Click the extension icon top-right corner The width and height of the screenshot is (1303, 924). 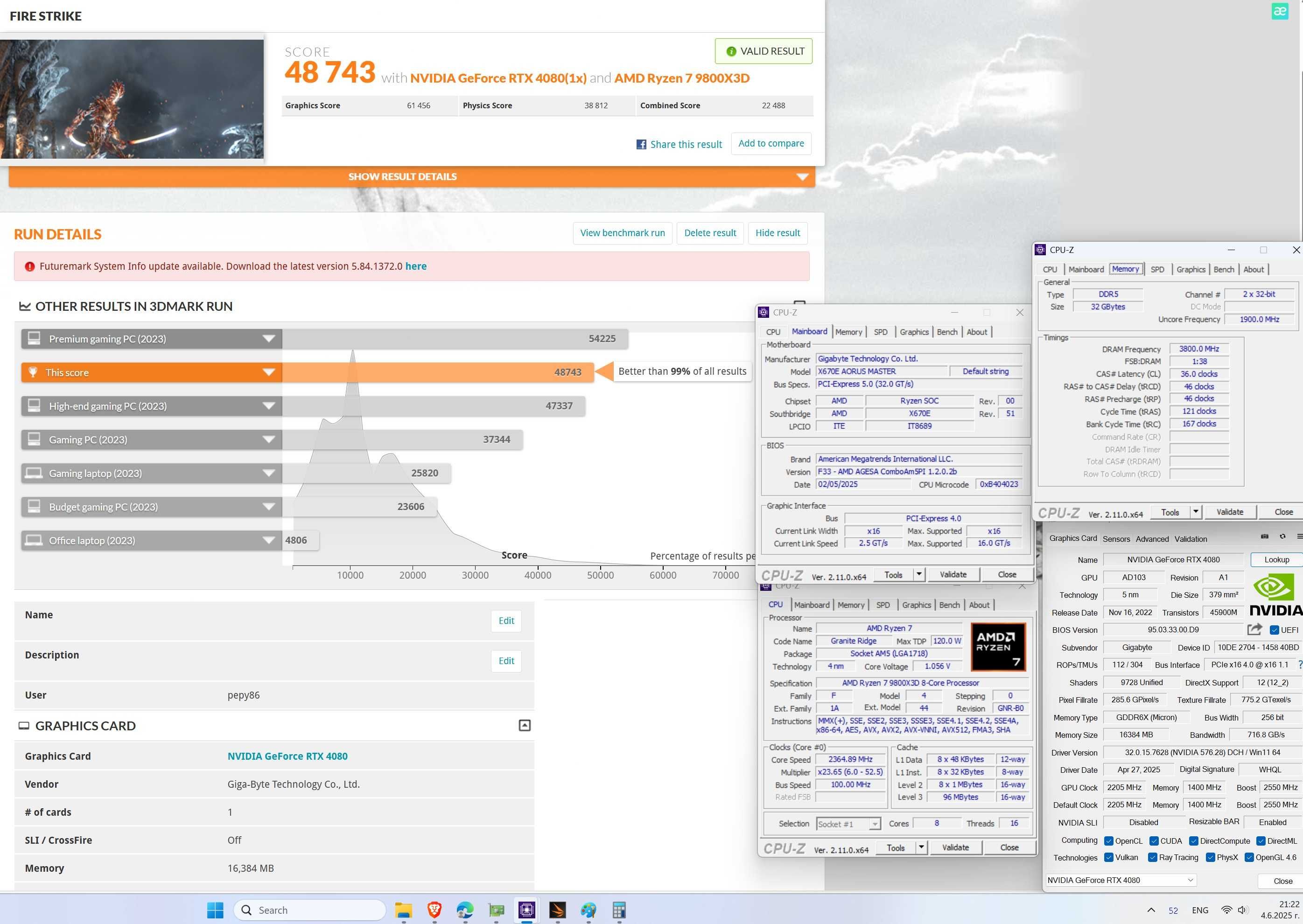coord(1280,11)
